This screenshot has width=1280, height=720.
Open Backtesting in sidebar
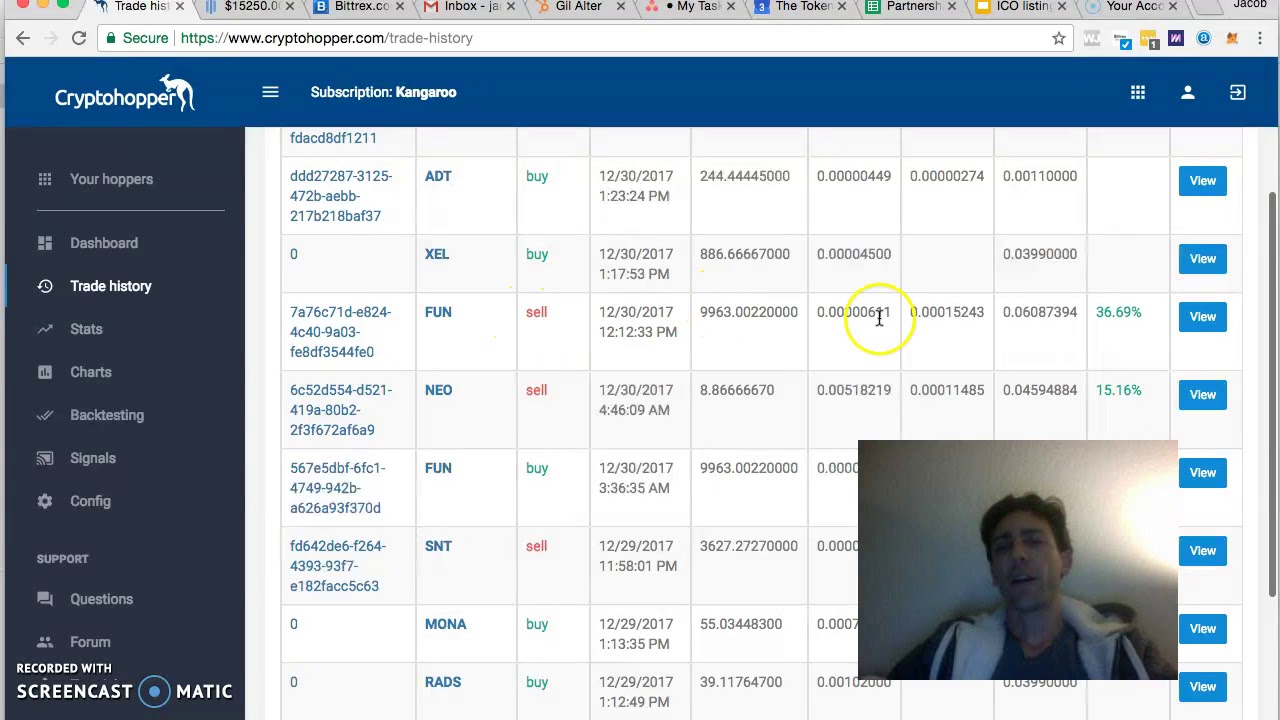107,415
